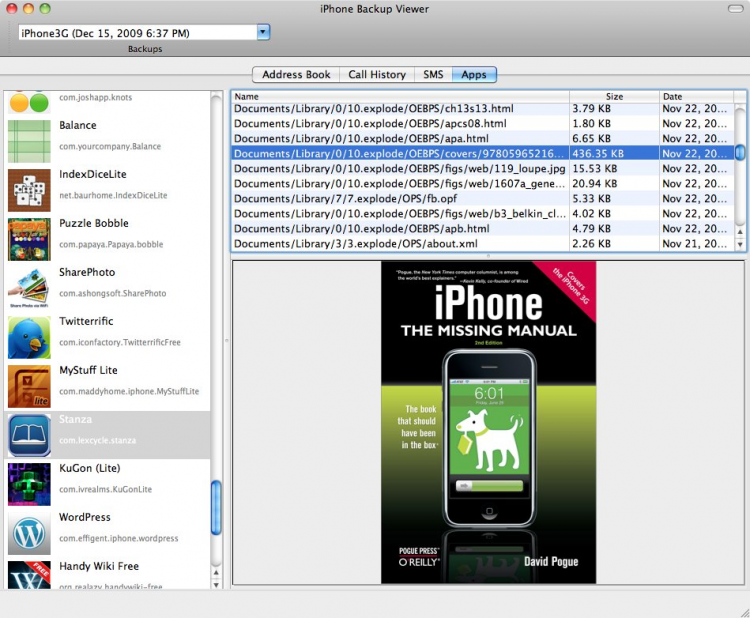Select the OPS/fb.opf file row

click(483, 199)
